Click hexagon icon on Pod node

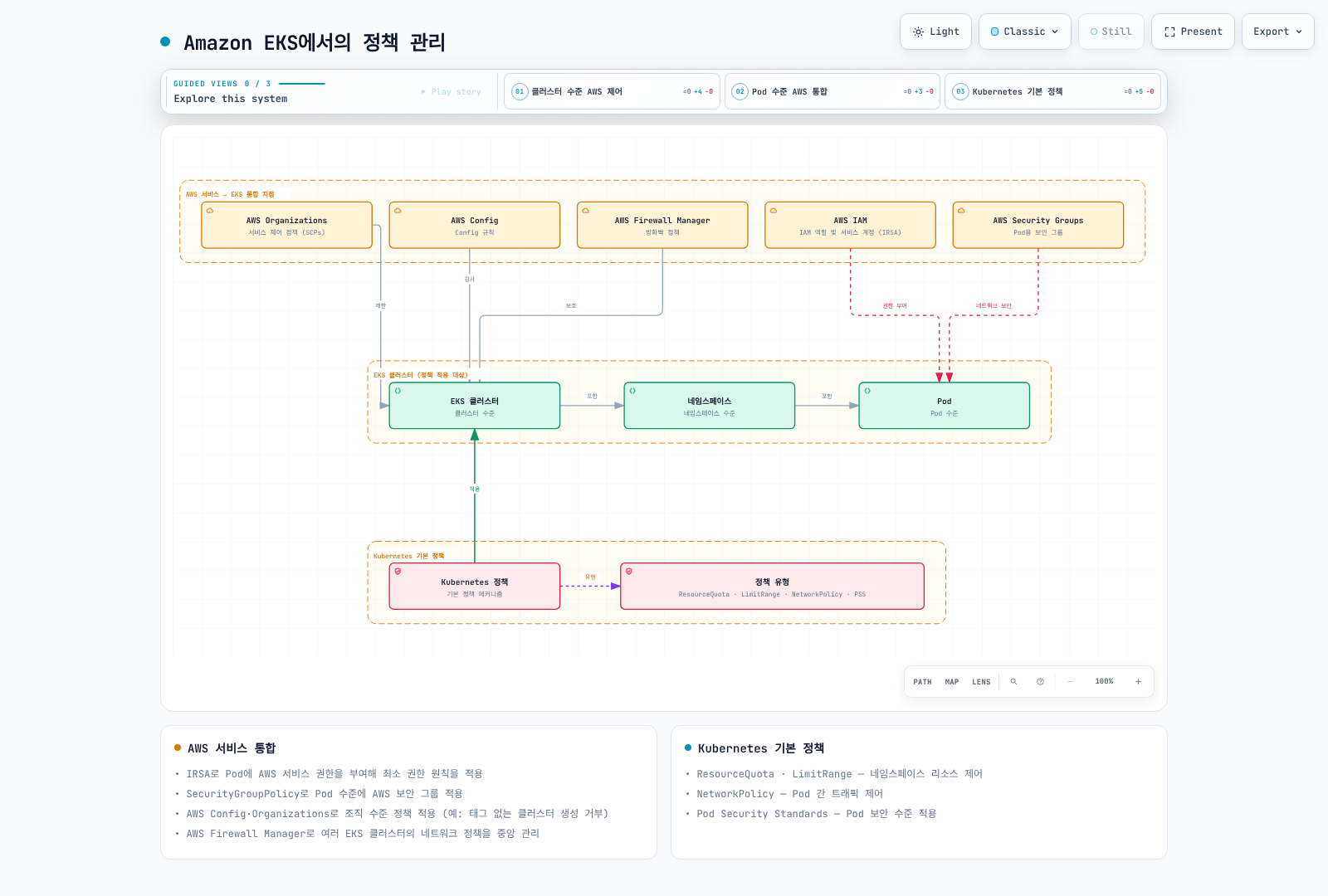click(x=867, y=391)
